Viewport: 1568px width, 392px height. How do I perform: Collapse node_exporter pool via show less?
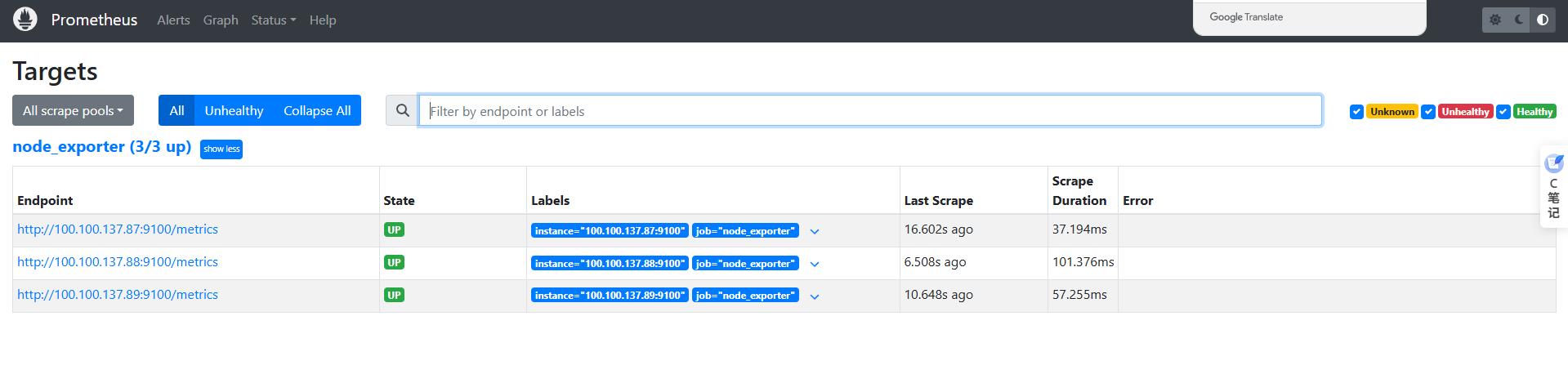coord(221,149)
